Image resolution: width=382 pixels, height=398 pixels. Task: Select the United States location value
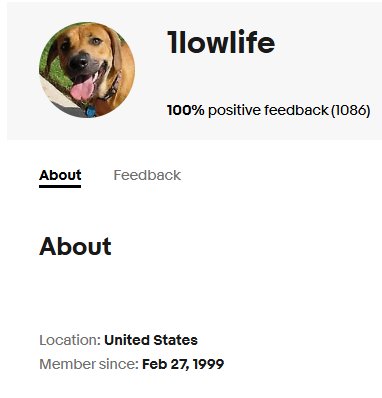coord(151,340)
